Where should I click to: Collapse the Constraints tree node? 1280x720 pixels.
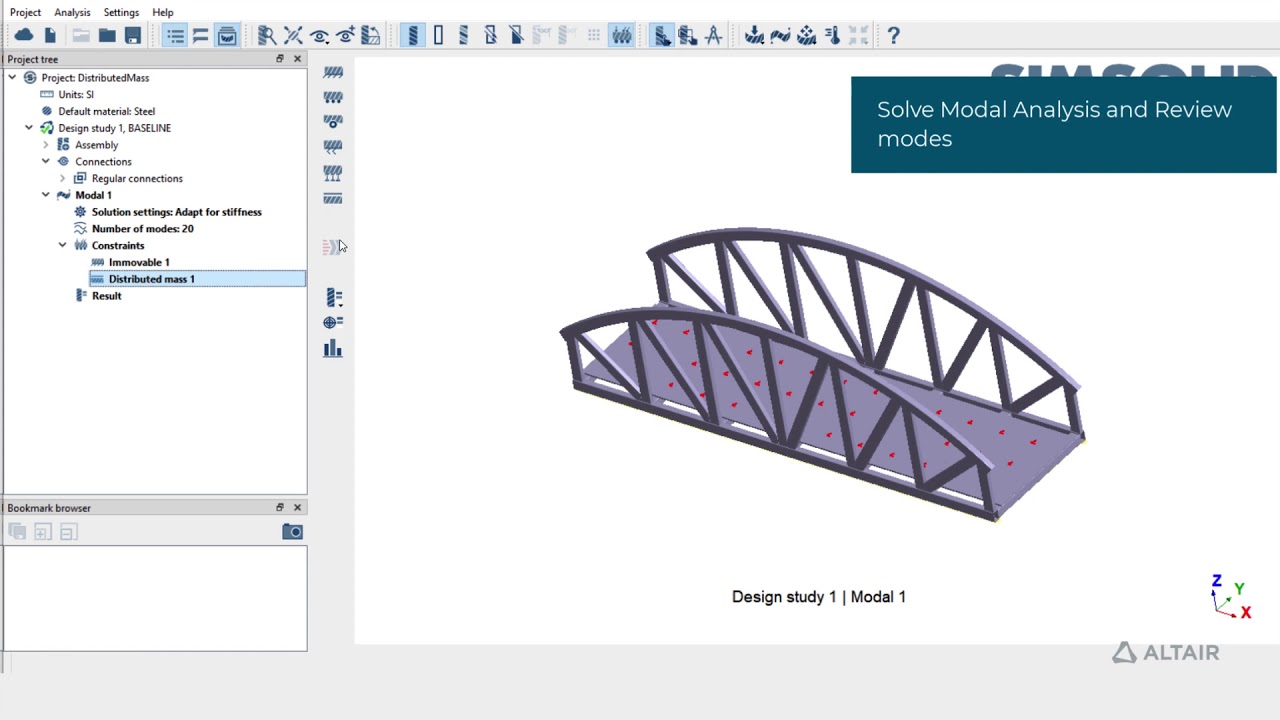coord(63,246)
